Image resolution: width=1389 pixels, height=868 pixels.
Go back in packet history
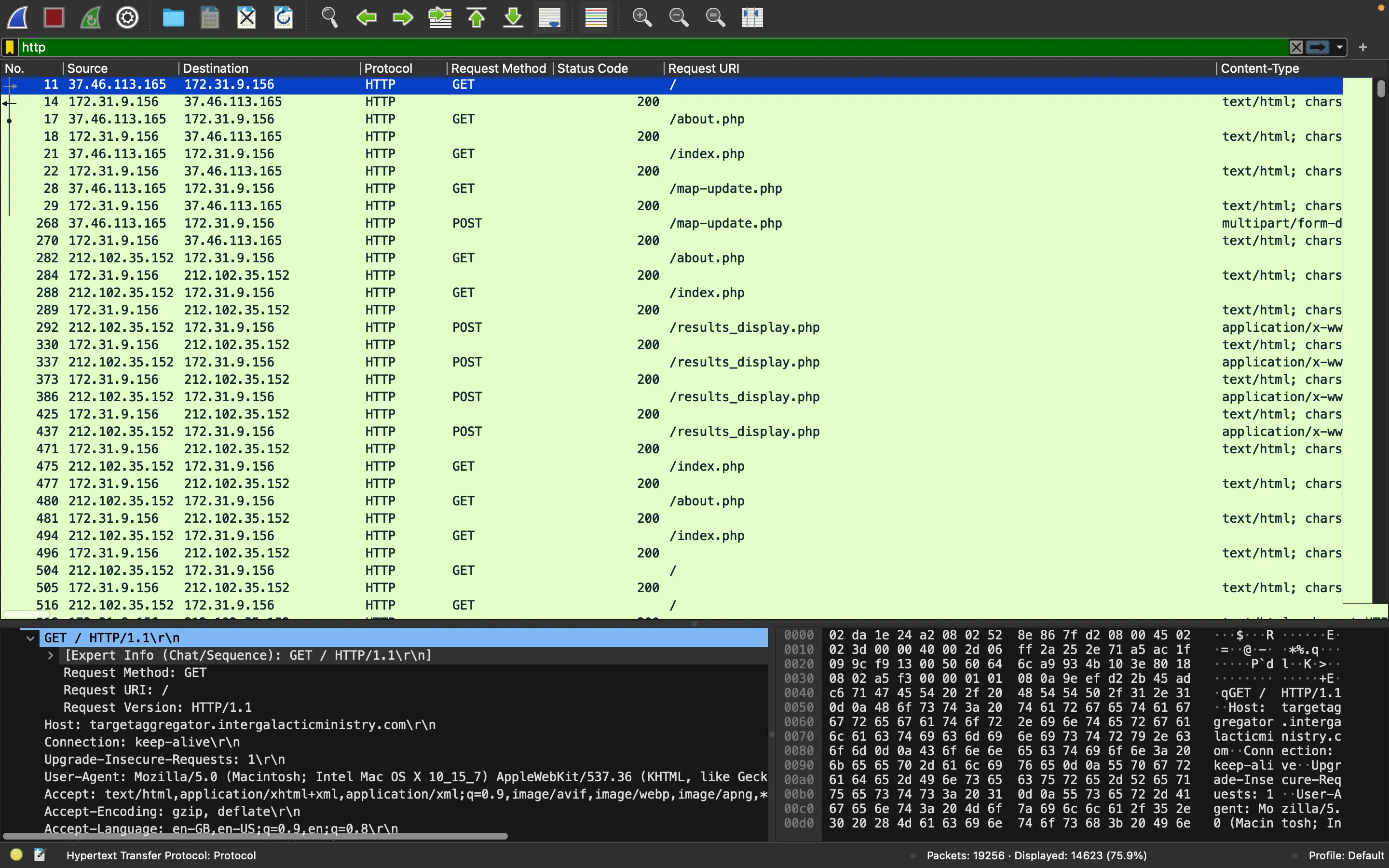point(366,17)
